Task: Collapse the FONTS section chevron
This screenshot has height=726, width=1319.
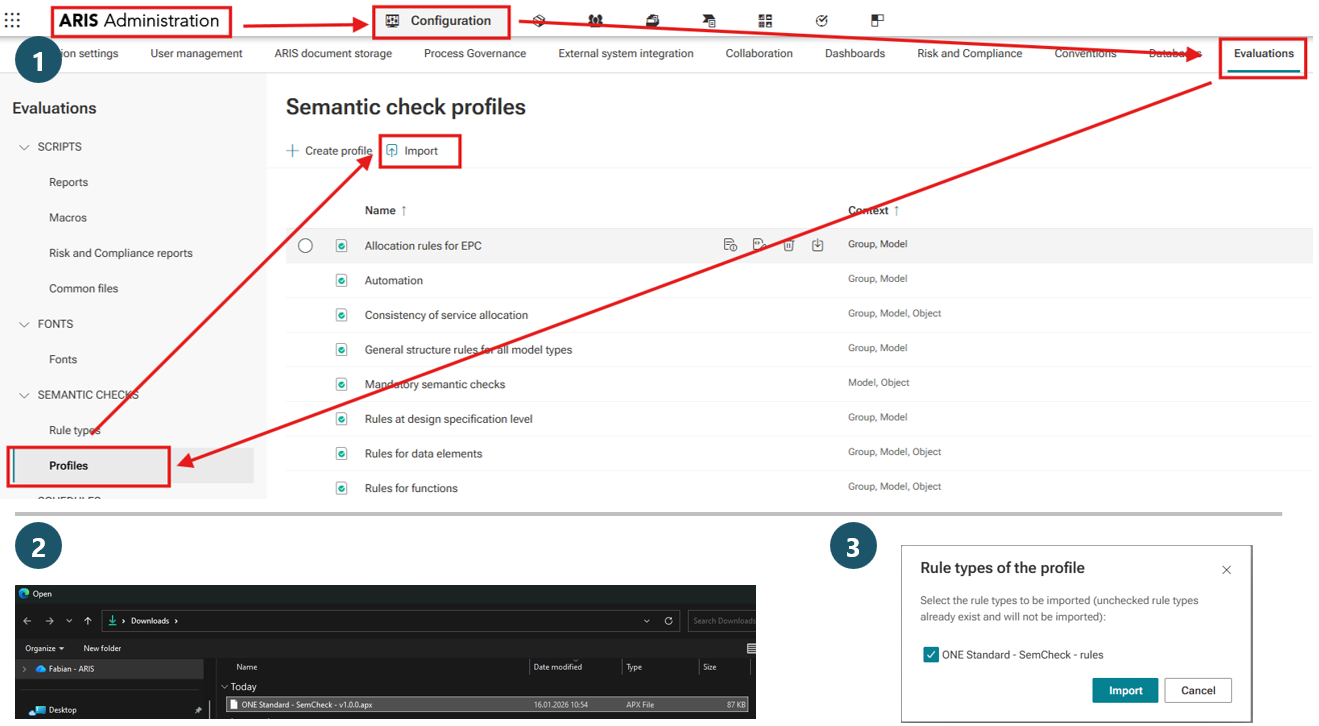Action: click(25, 324)
